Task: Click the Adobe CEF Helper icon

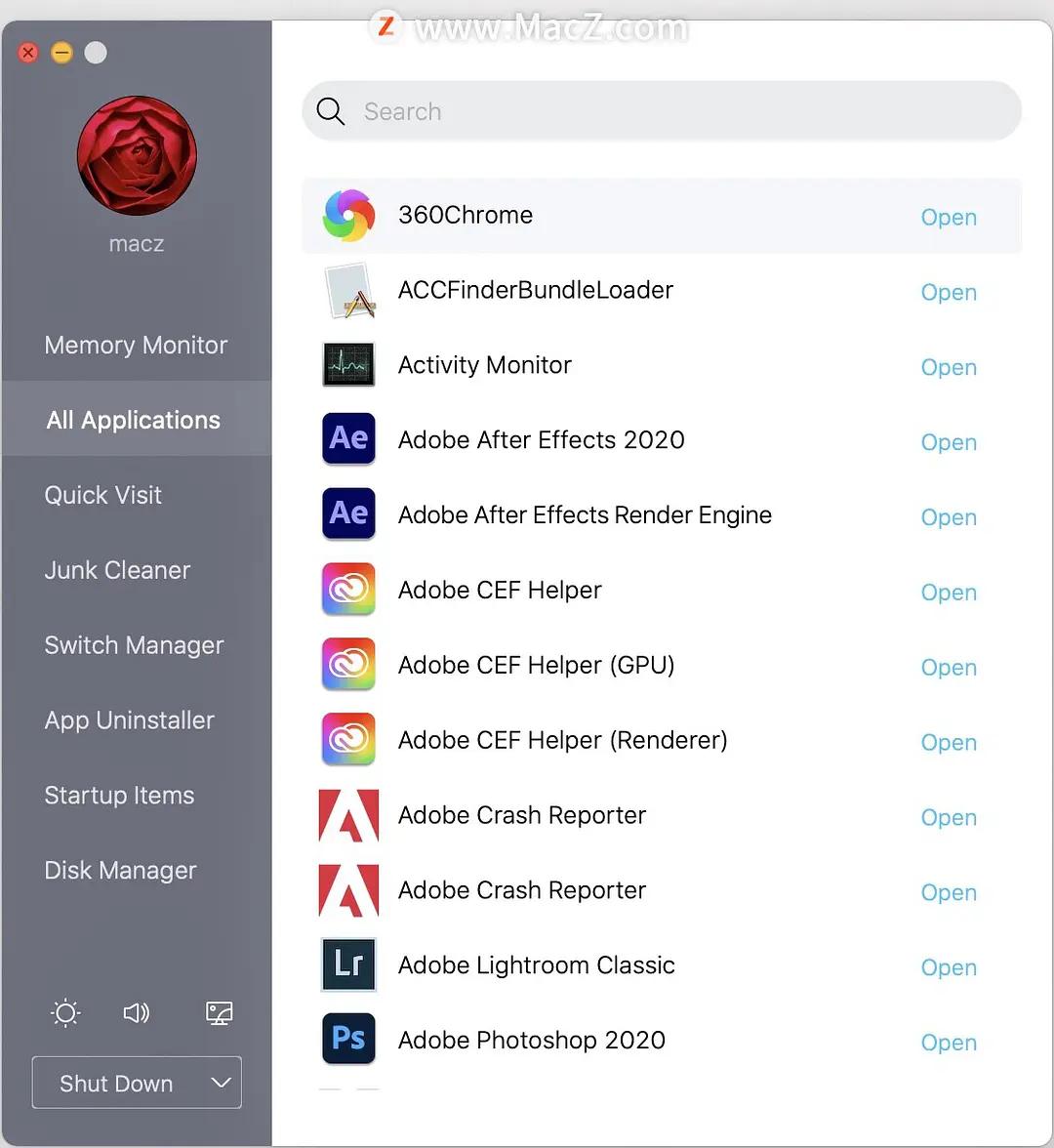Action: click(x=349, y=590)
